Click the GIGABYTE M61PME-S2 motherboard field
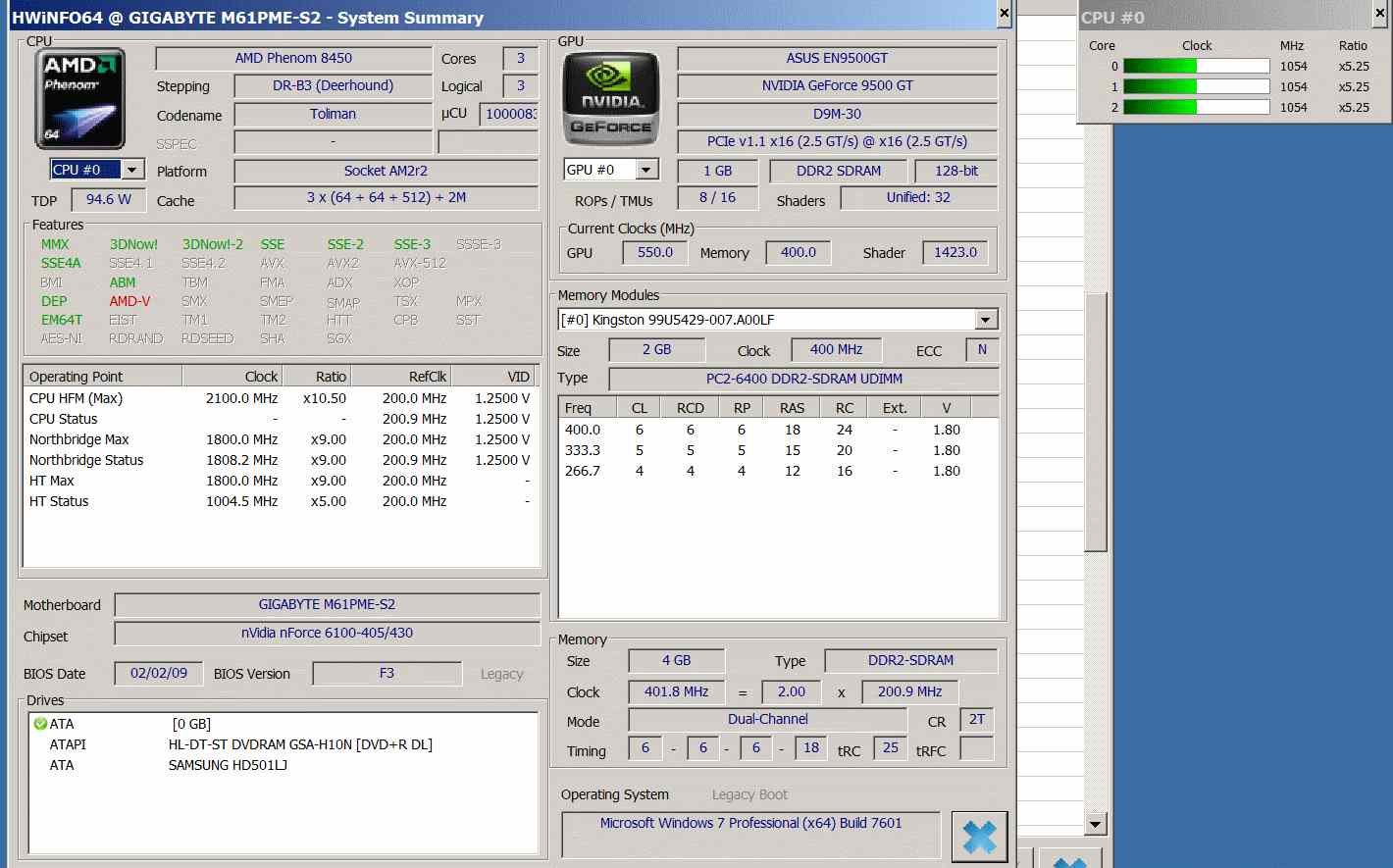Image resolution: width=1393 pixels, height=868 pixels. tap(327, 605)
